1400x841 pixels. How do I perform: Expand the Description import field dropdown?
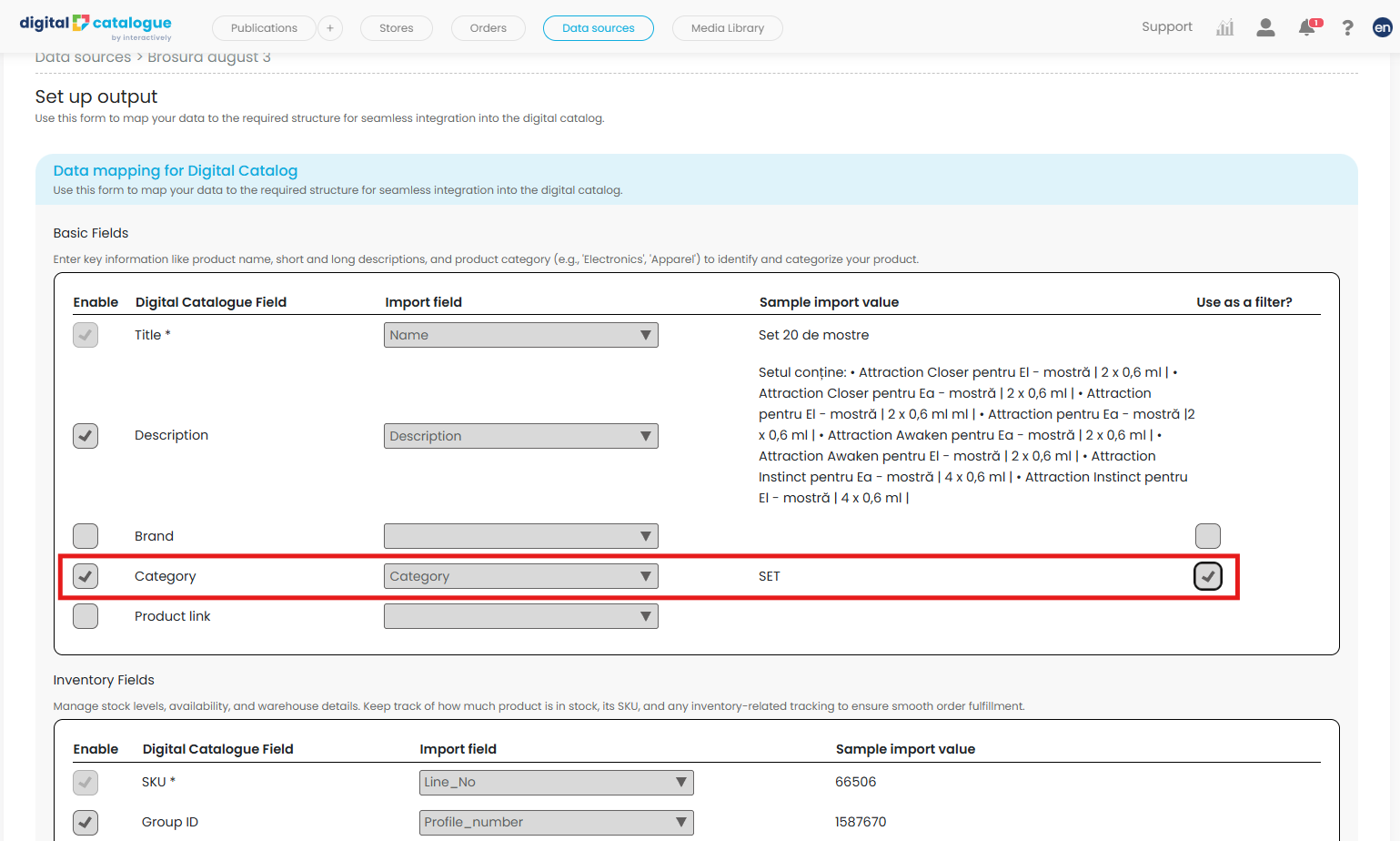(x=520, y=436)
